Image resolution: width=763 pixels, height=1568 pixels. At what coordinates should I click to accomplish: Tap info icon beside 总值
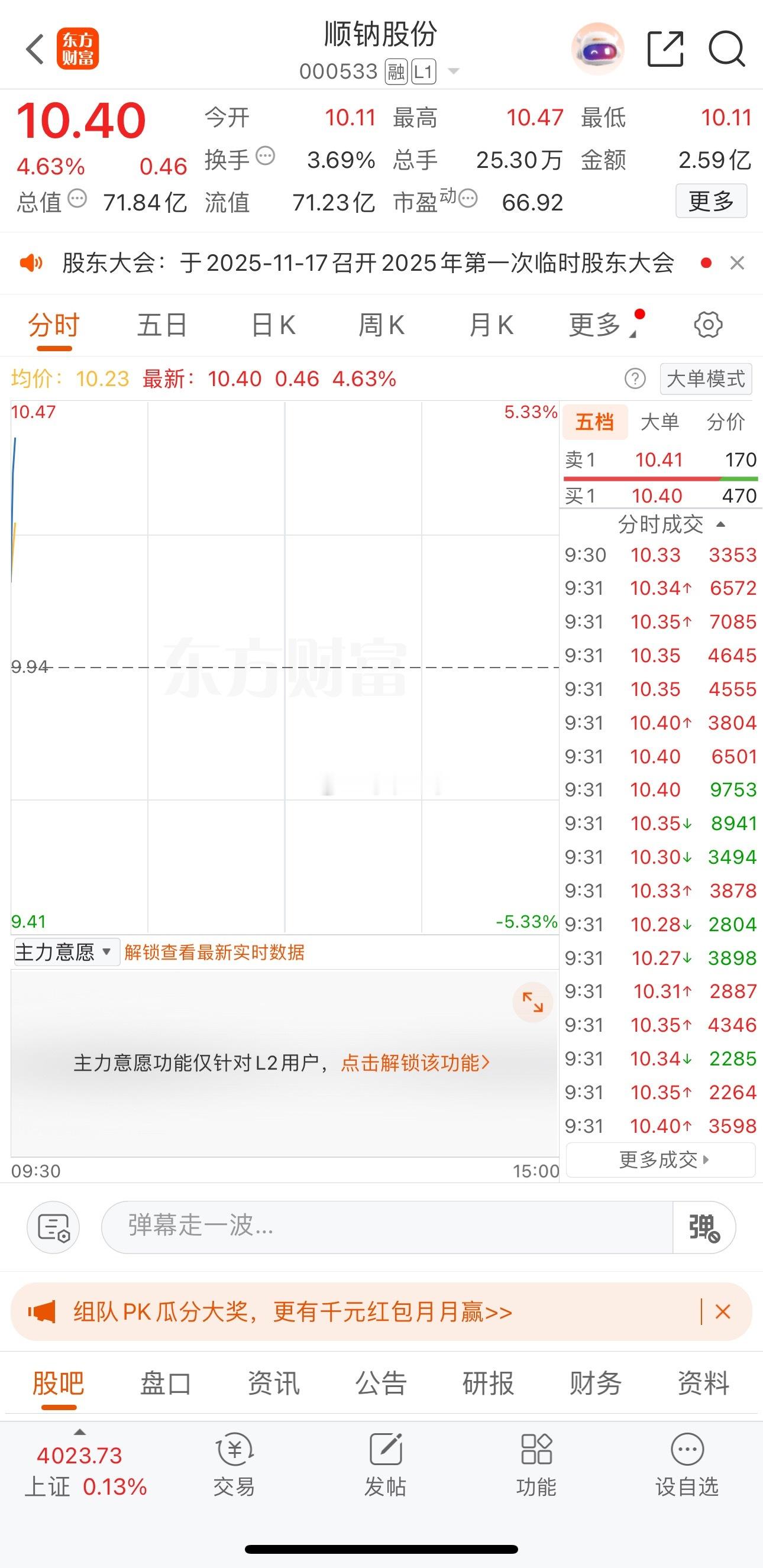[77, 199]
